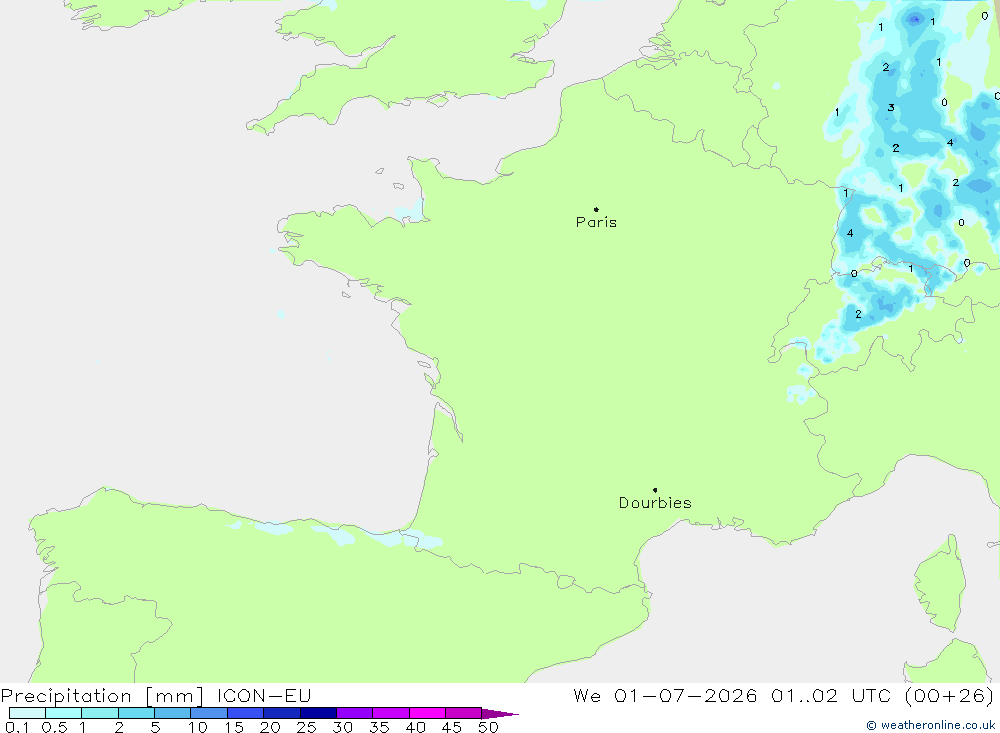Click the ICON-EU model name label
This screenshot has width=1000, height=733.
pyautogui.click(x=264, y=695)
